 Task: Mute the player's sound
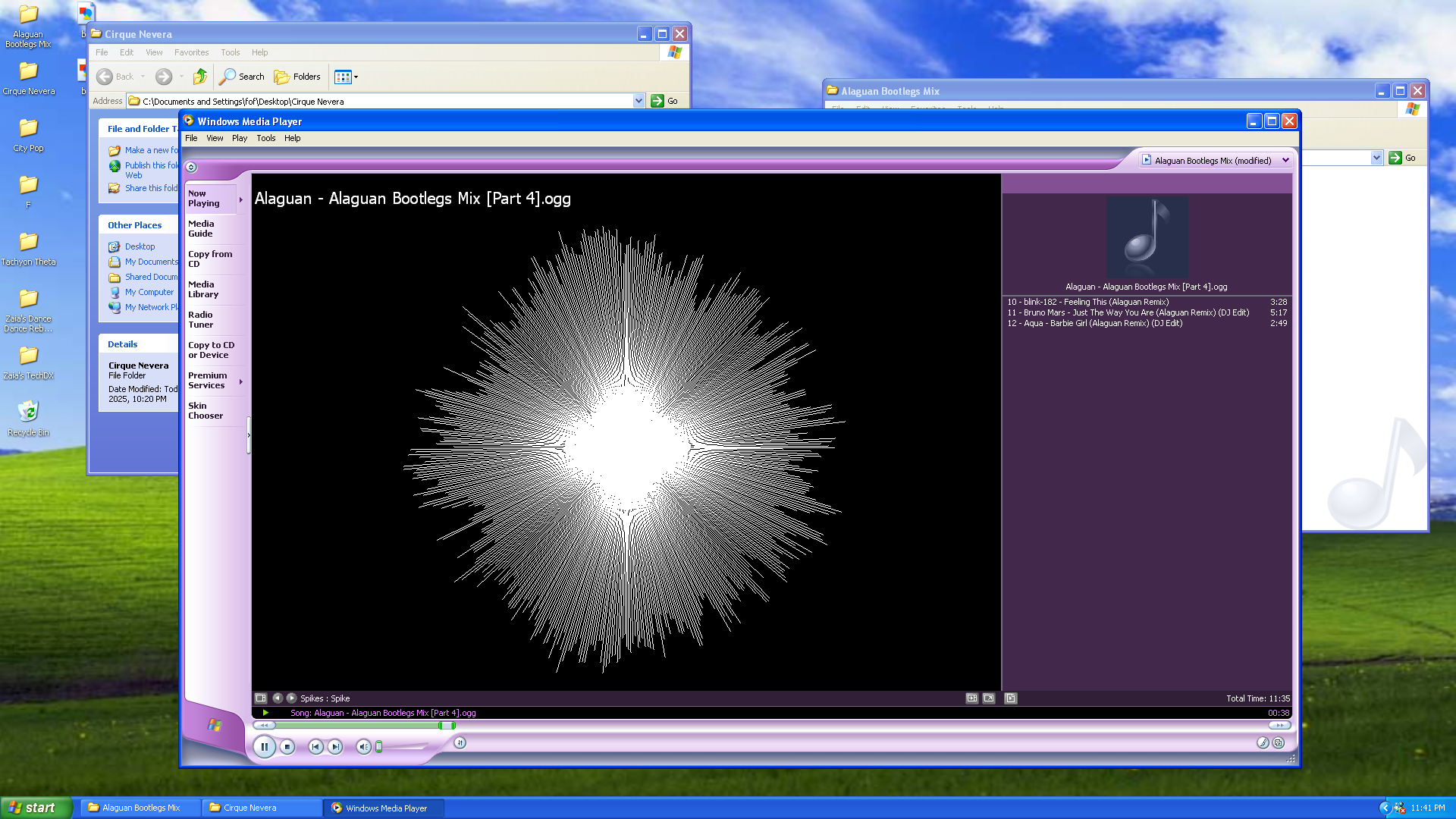(x=363, y=747)
